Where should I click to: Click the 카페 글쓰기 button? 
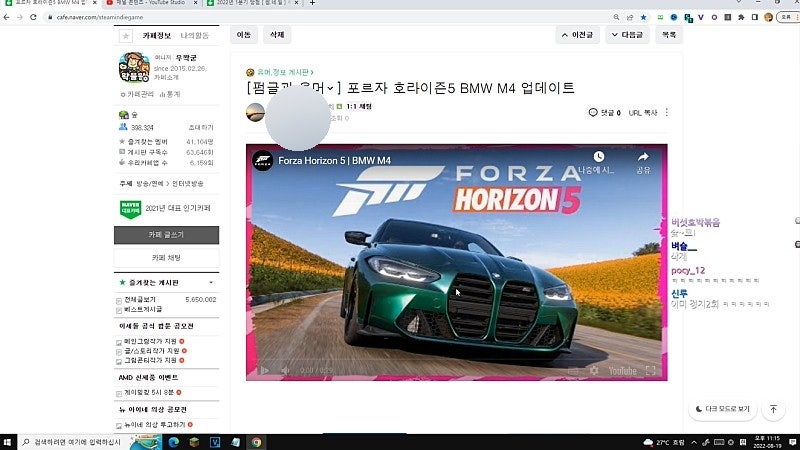pyautogui.click(x=165, y=234)
